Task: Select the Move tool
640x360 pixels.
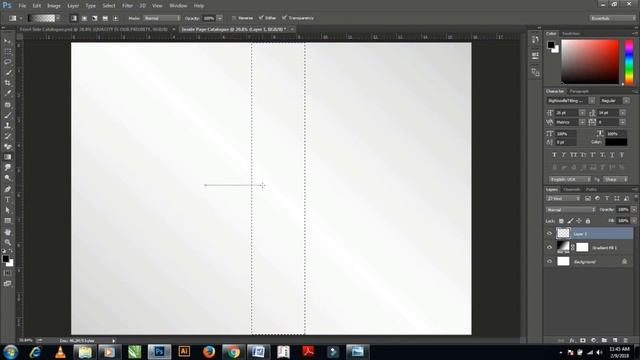Action: 7,41
